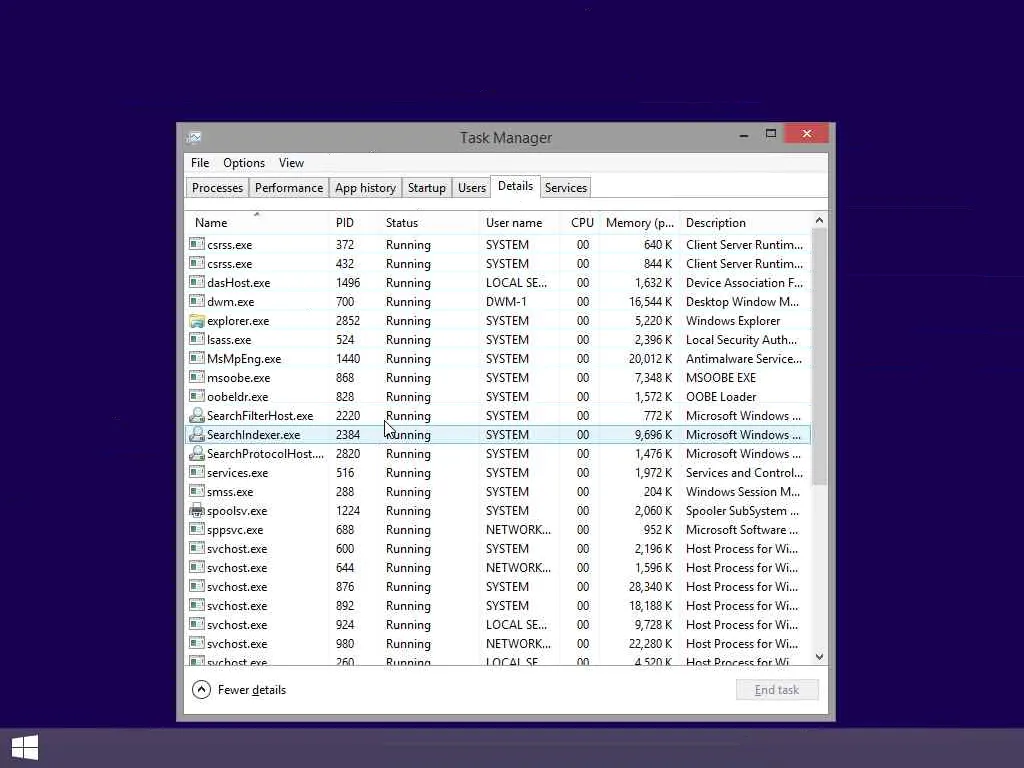1024x768 pixels.
Task: Click the services.exe process icon
Action: click(x=197, y=472)
